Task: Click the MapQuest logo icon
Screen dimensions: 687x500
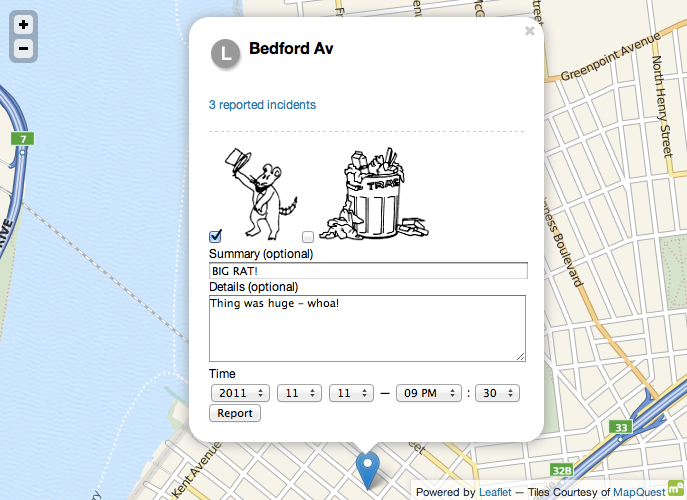Action: pyautogui.click(x=676, y=488)
